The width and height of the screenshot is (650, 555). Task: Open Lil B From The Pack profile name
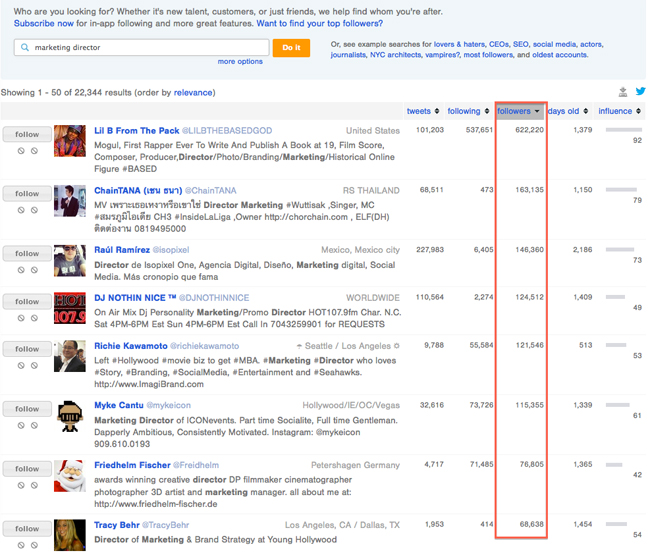[136, 131]
